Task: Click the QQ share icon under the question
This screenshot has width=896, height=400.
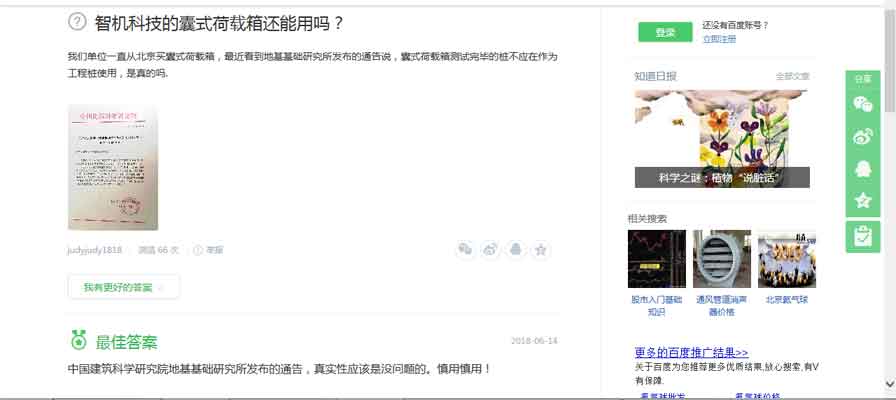Action: (516, 249)
